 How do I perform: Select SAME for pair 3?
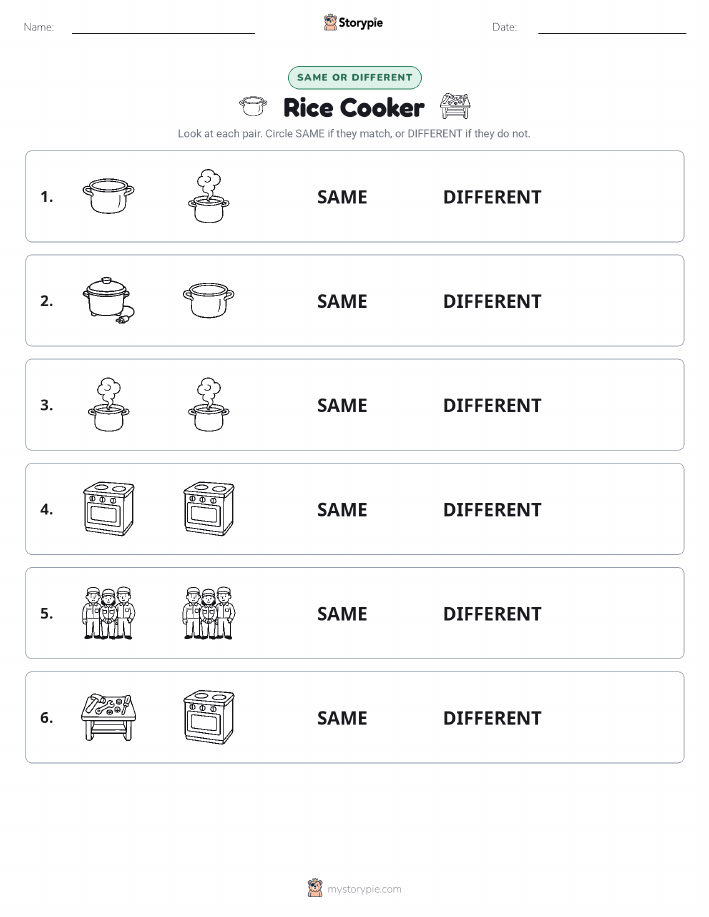click(x=342, y=405)
